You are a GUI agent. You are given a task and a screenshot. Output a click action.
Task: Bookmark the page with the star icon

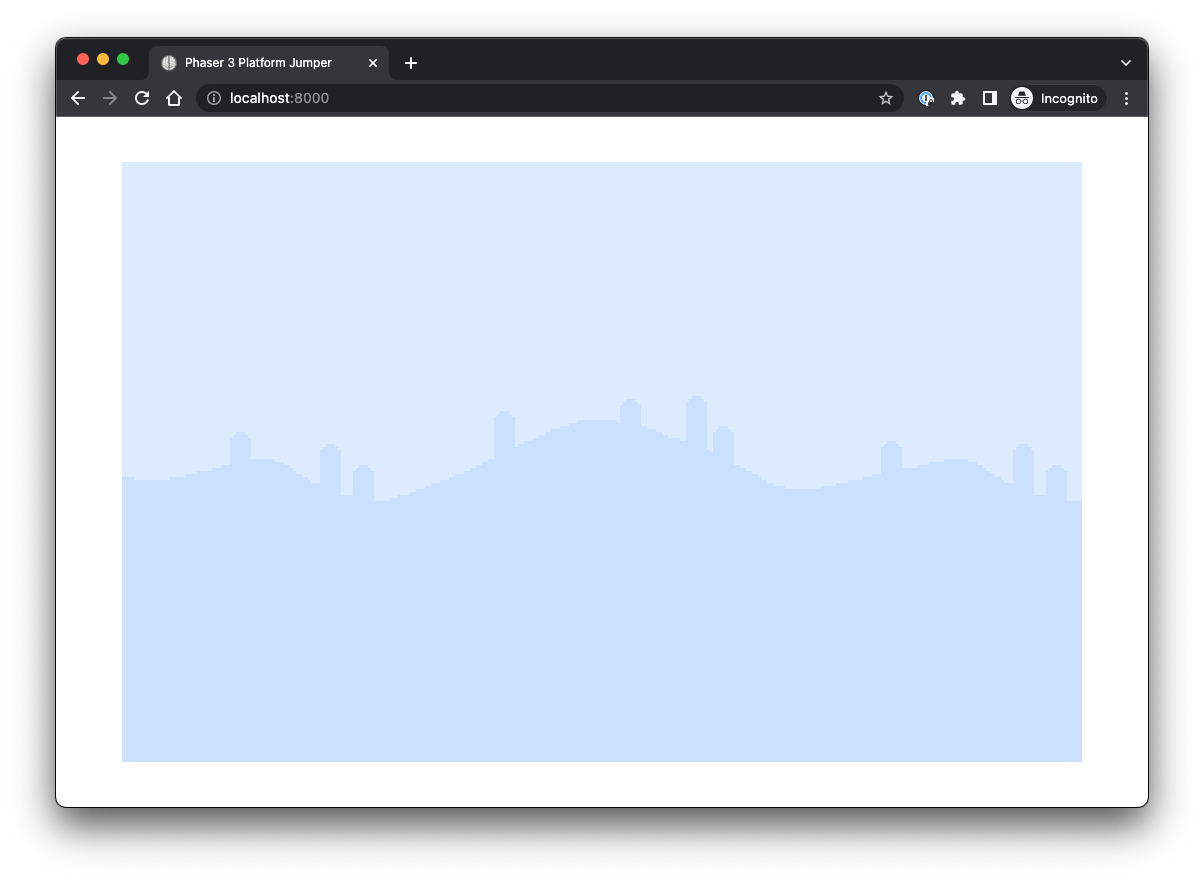click(x=886, y=98)
